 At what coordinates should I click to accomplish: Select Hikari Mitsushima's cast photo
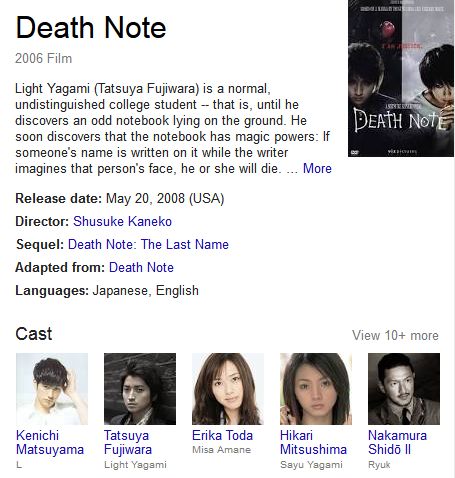point(316,389)
